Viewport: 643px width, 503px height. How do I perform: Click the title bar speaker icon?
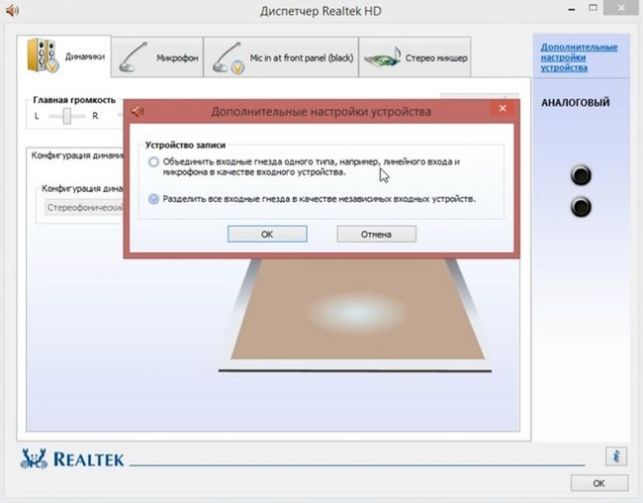(13, 10)
